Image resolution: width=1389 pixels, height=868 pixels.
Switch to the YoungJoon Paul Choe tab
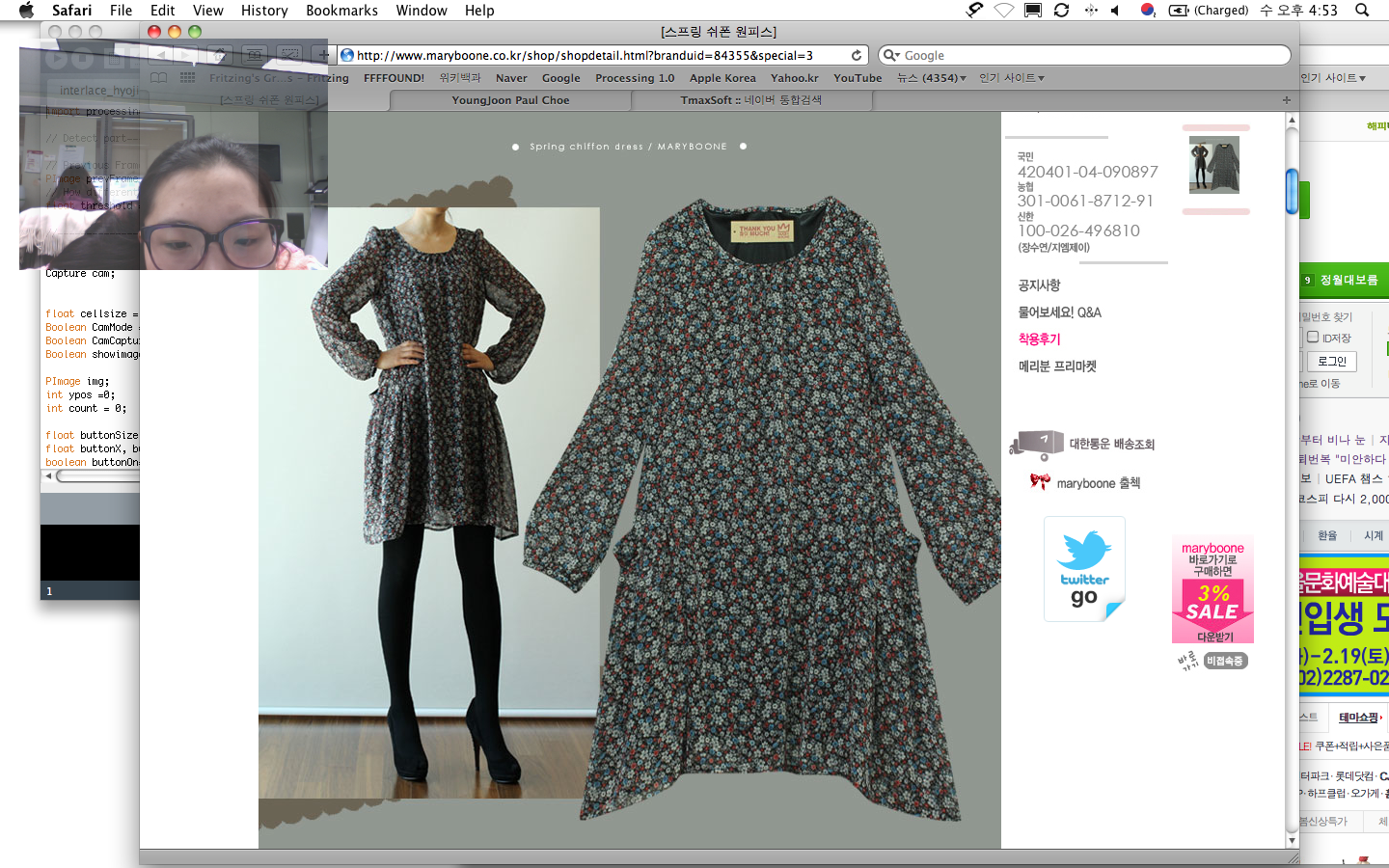coord(510,100)
